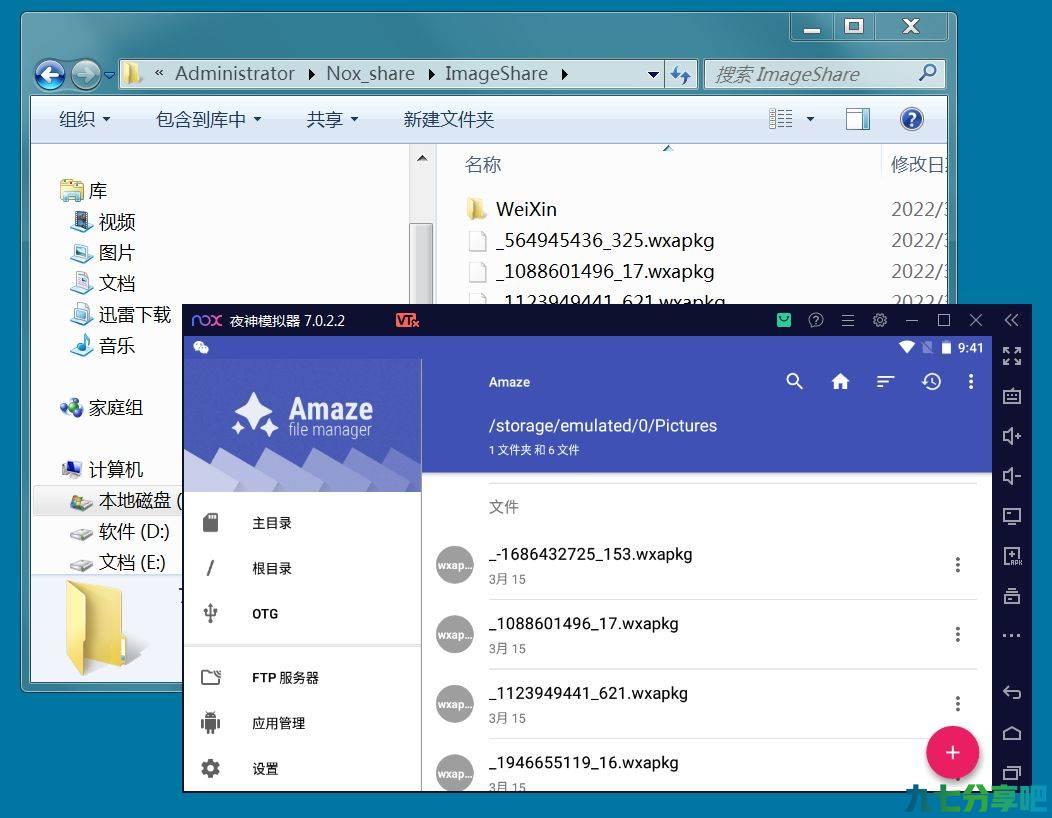Click 新建文件夹 button

pos(448,119)
